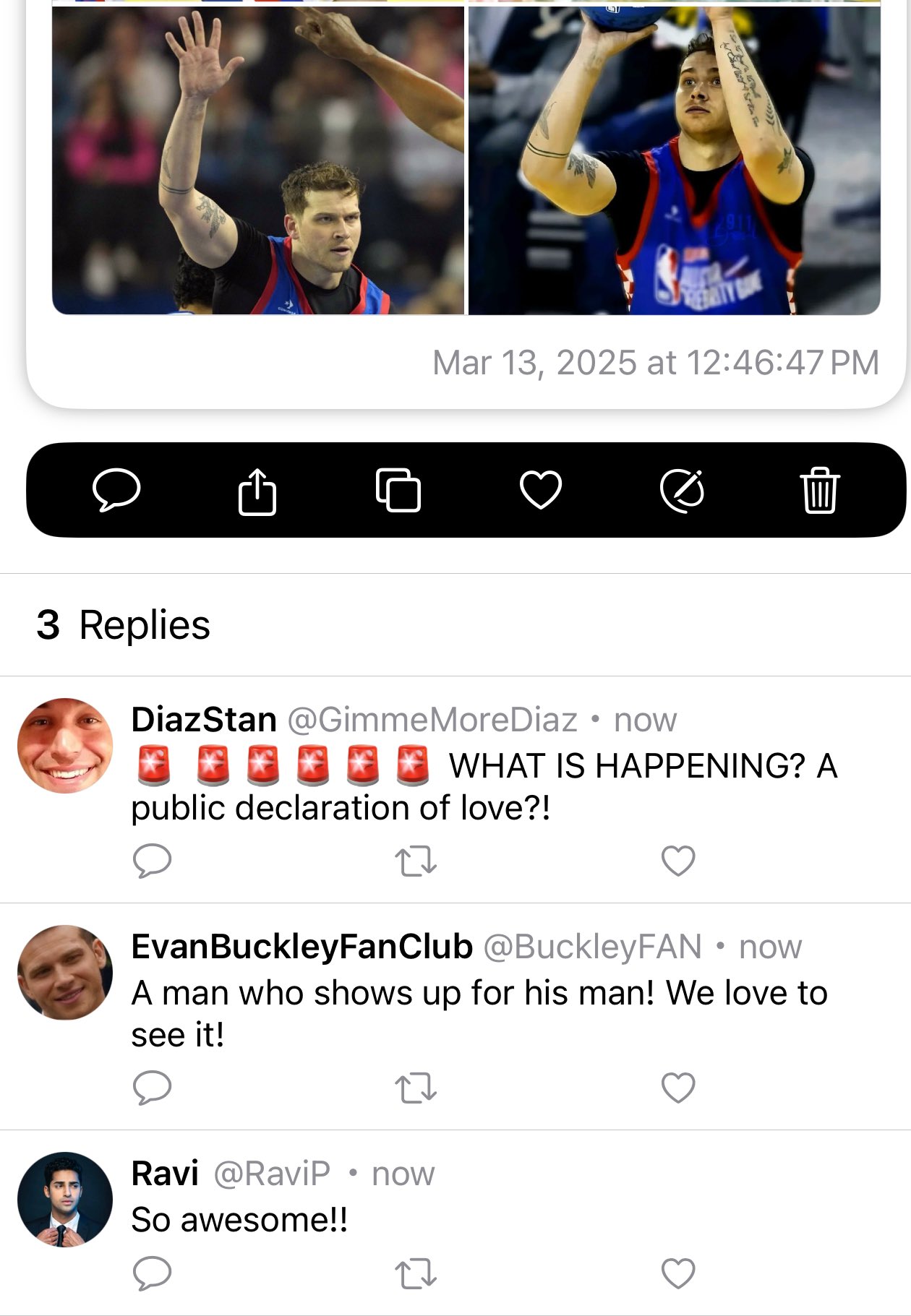Tap the trash delete icon
This screenshot has height=1316, width=911.
(x=820, y=490)
